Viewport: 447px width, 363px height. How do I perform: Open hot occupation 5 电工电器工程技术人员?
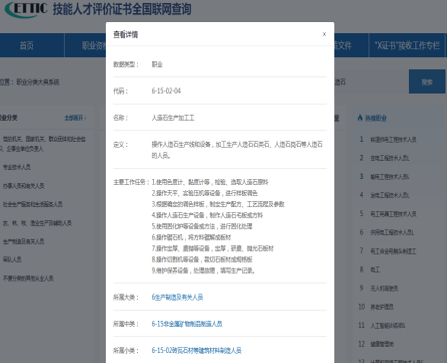pyautogui.click(x=393, y=214)
